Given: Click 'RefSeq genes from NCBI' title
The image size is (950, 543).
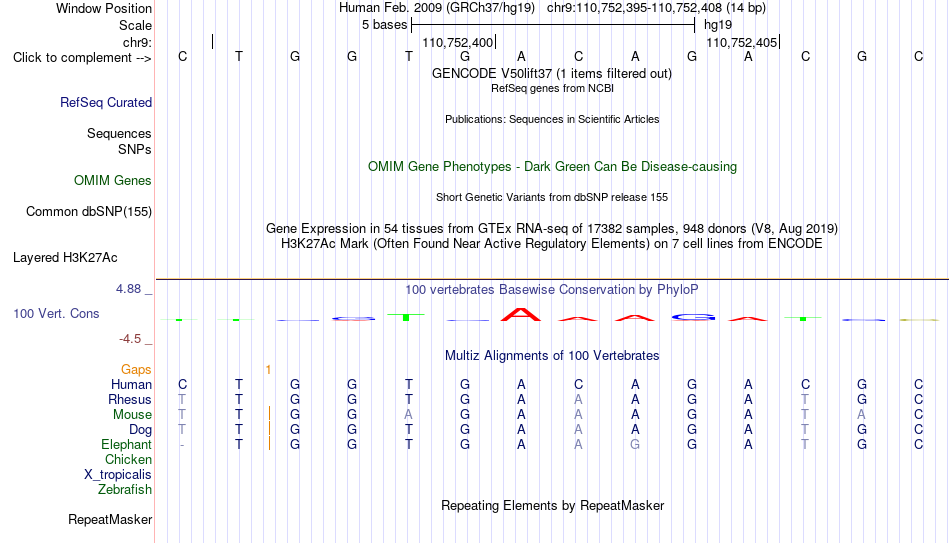Looking at the screenshot, I should point(552,88).
